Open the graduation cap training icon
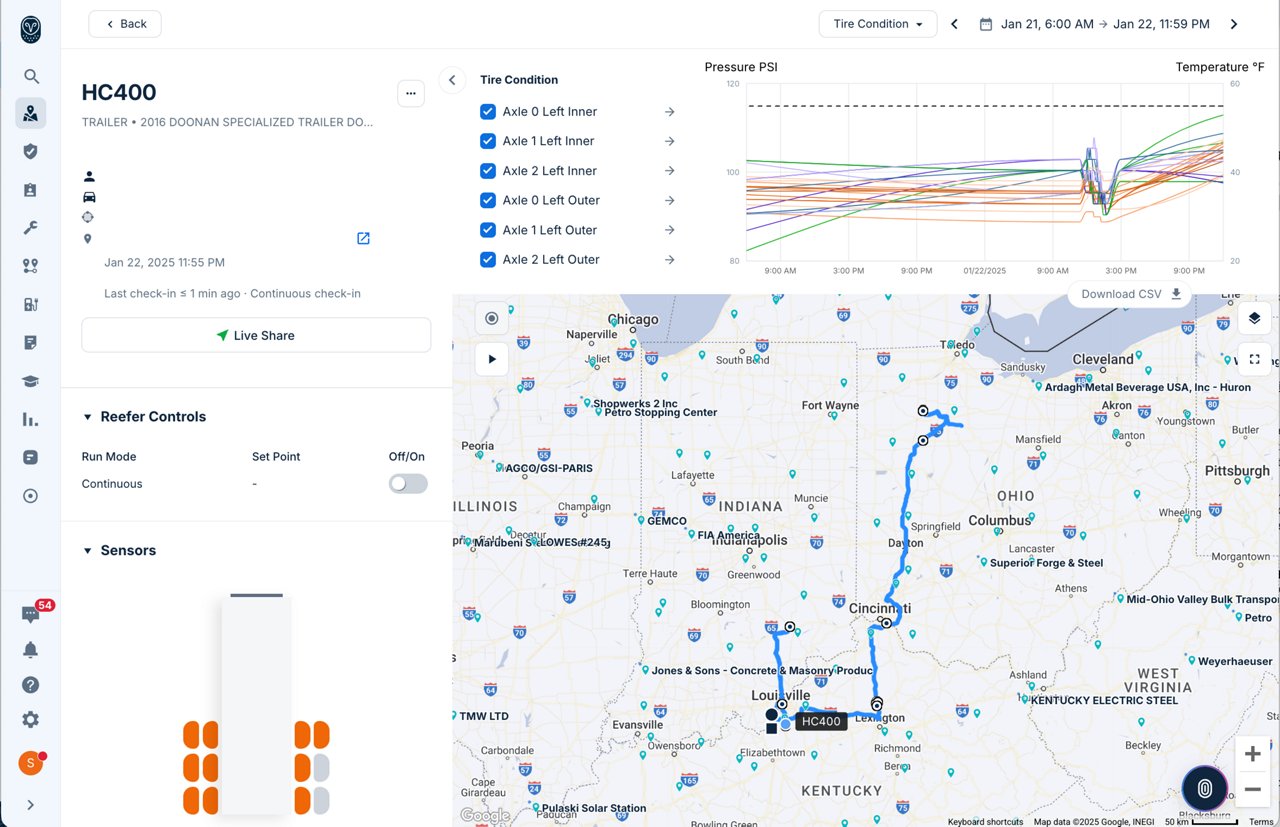Screen dimensions: 1280x827 [x=31, y=381]
